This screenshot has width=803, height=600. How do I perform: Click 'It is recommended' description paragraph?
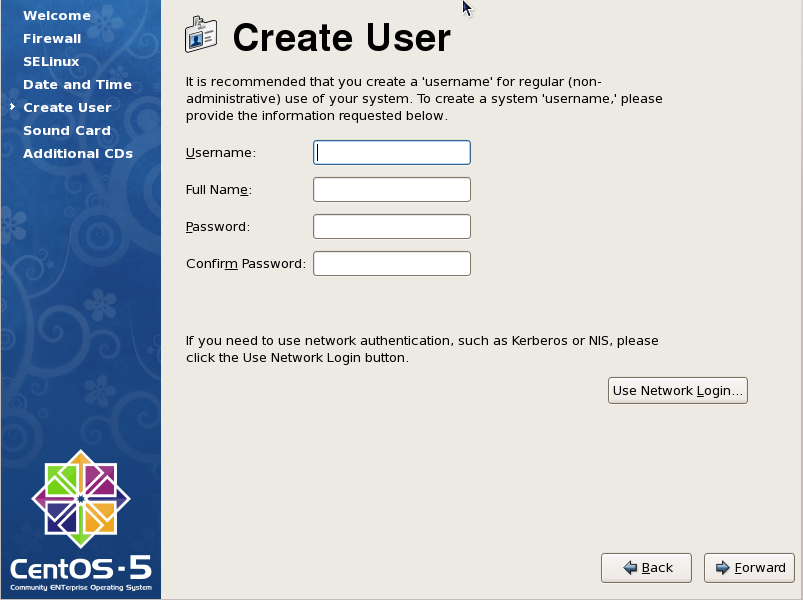pyautogui.click(x=424, y=98)
